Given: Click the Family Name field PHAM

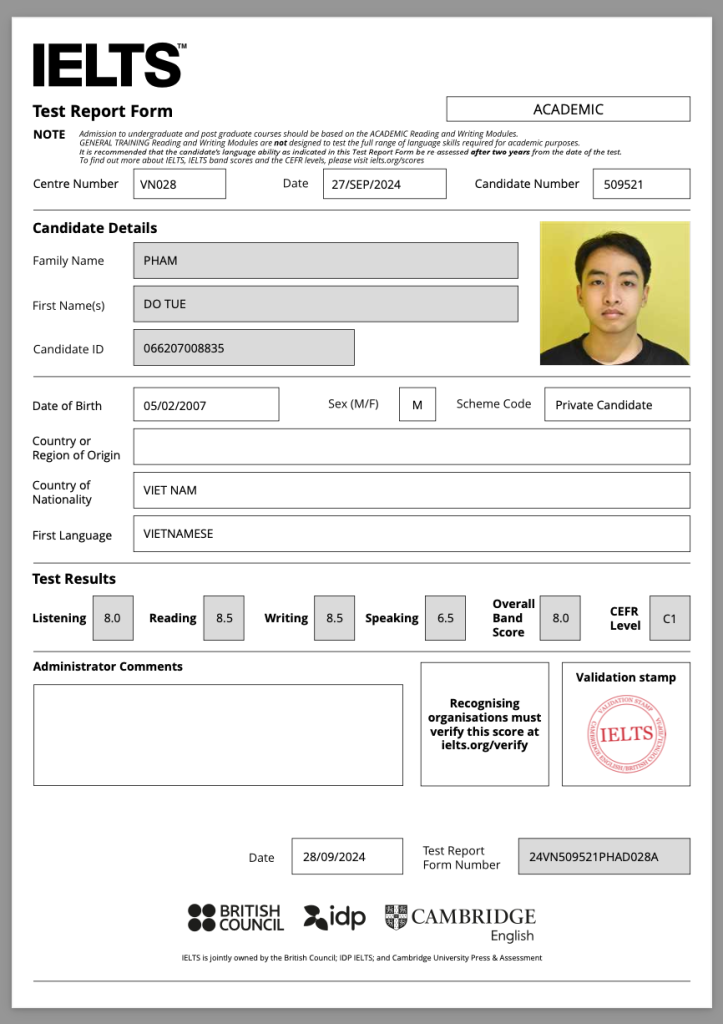Looking at the screenshot, I should pyautogui.click(x=326, y=261).
